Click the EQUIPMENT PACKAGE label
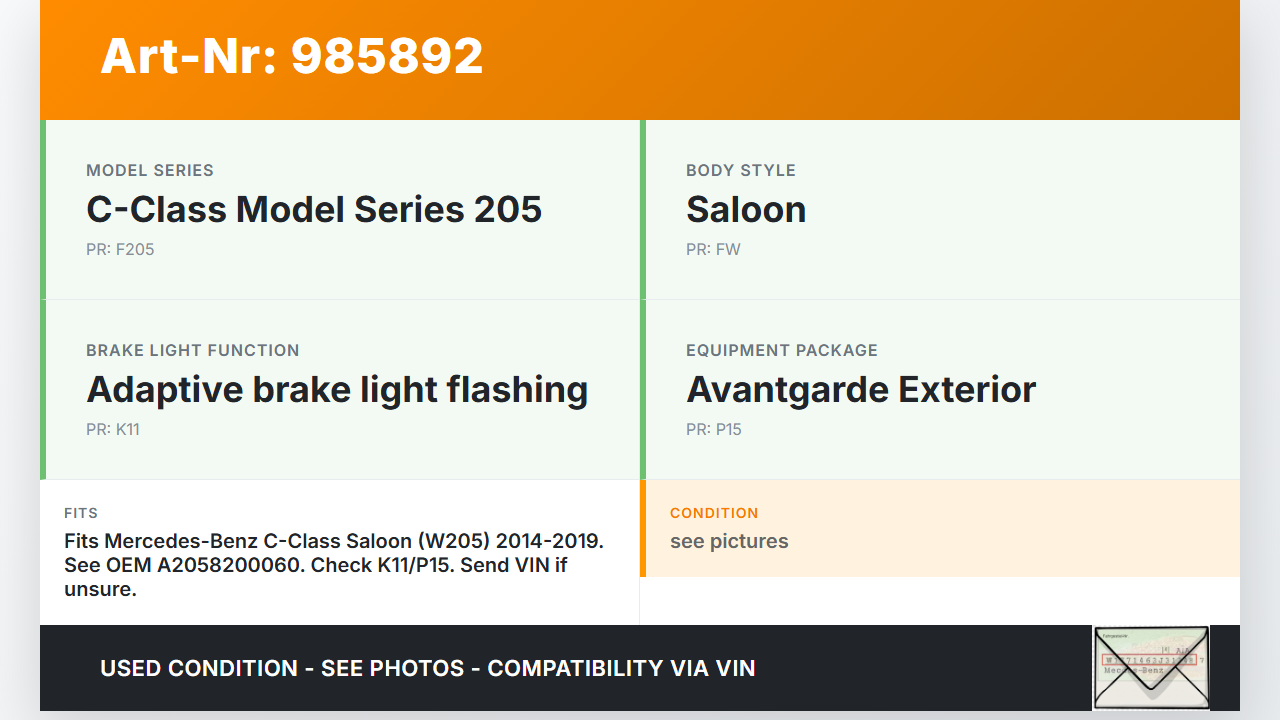Viewport: 1280px width, 720px height. (782, 351)
